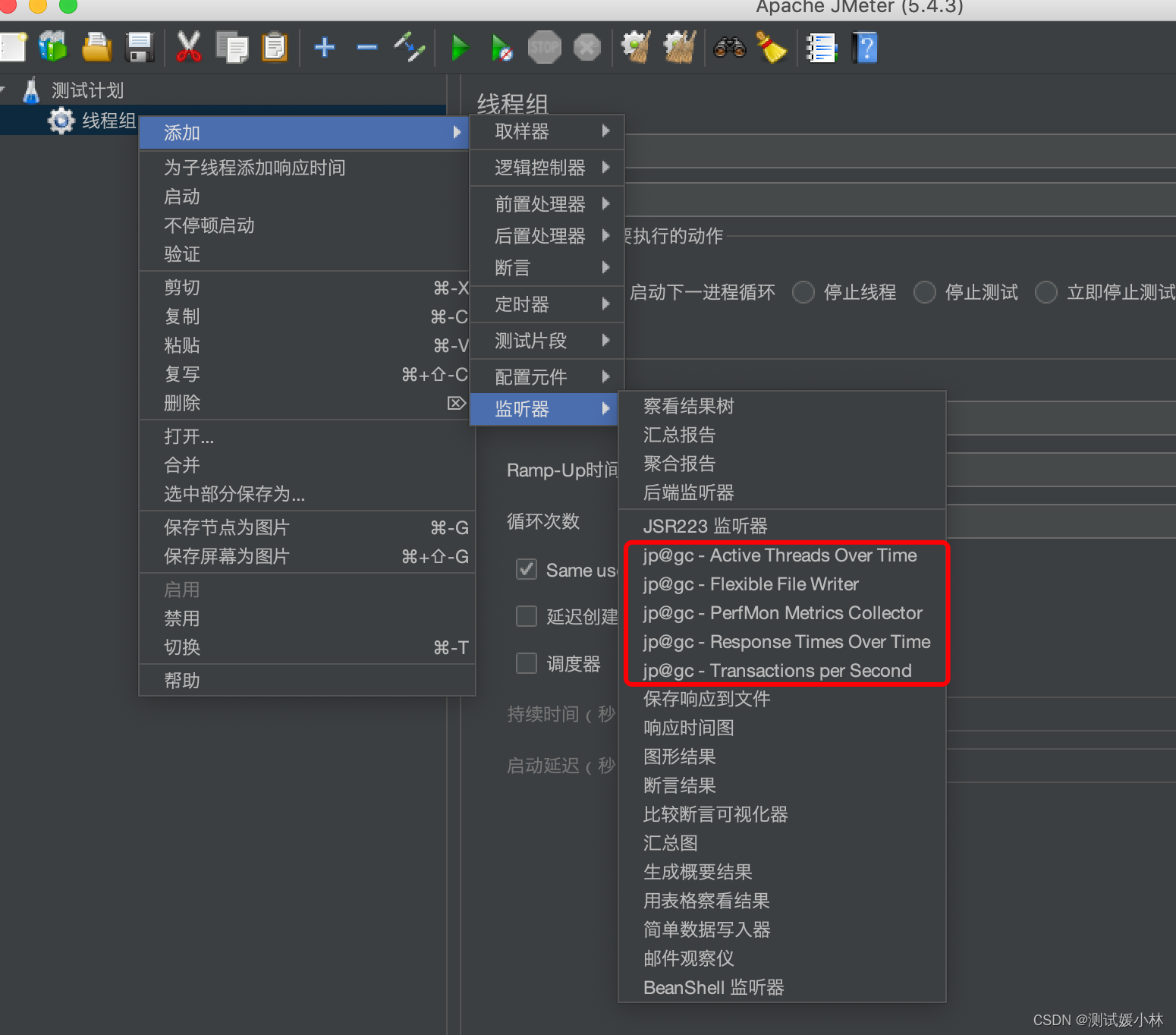This screenshot has width=1176, height=1035.
Task: Click the Help question mark icon
Action: coord(865,47)
